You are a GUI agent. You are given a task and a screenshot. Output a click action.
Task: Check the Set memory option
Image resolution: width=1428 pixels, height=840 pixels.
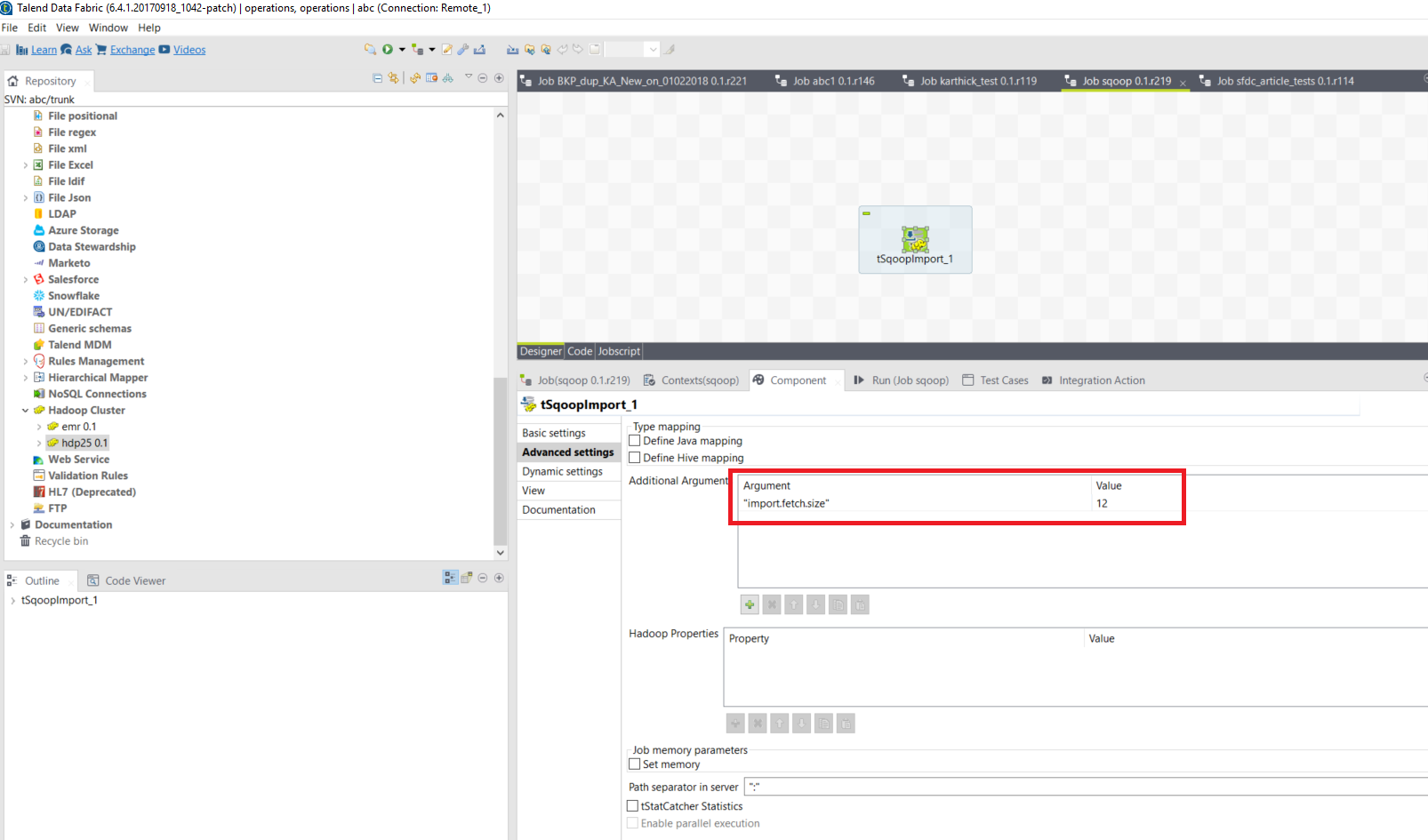635,764
